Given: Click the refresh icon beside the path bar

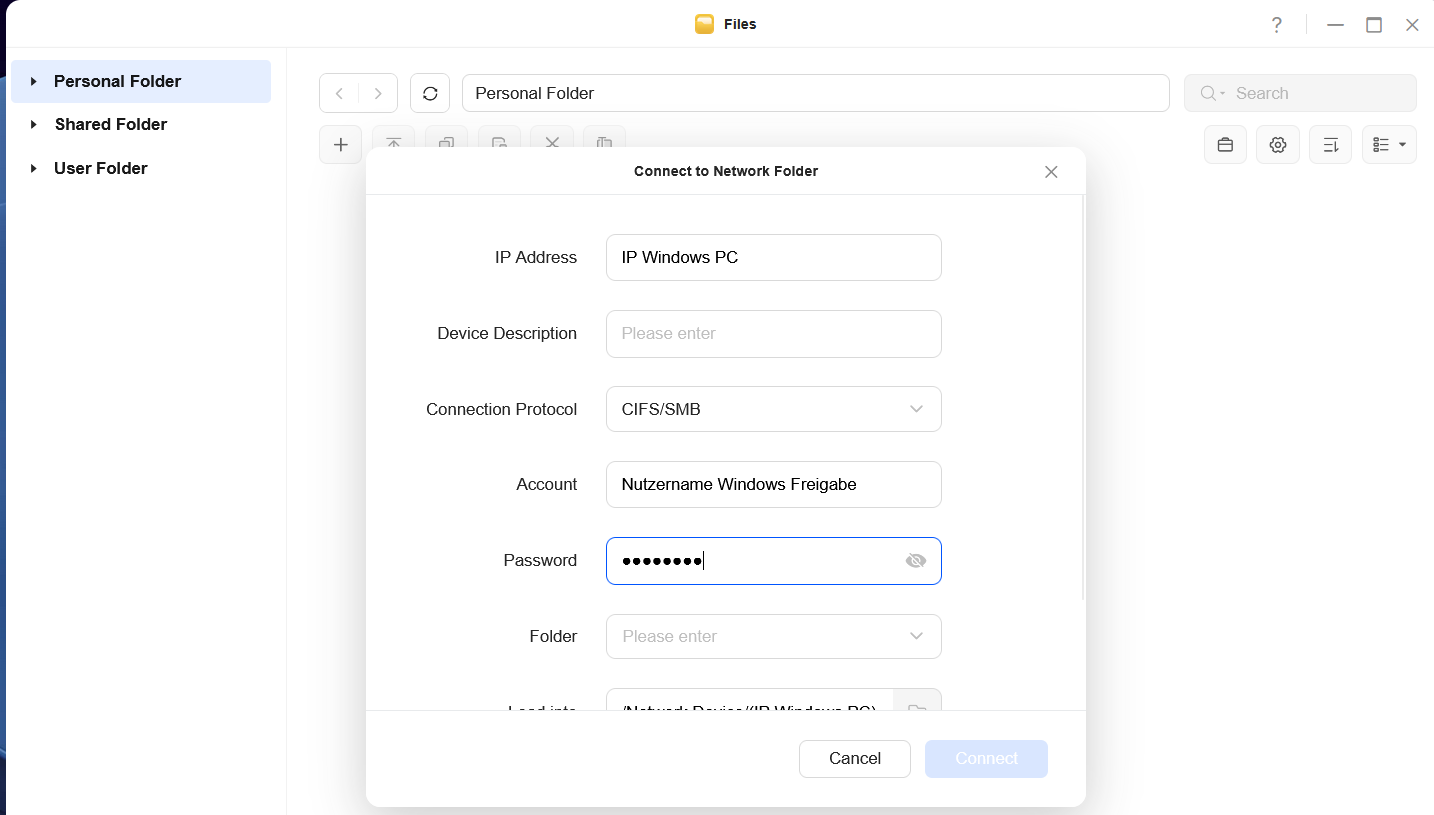Looking at the screenshot, I should click(x=430, y=93).
